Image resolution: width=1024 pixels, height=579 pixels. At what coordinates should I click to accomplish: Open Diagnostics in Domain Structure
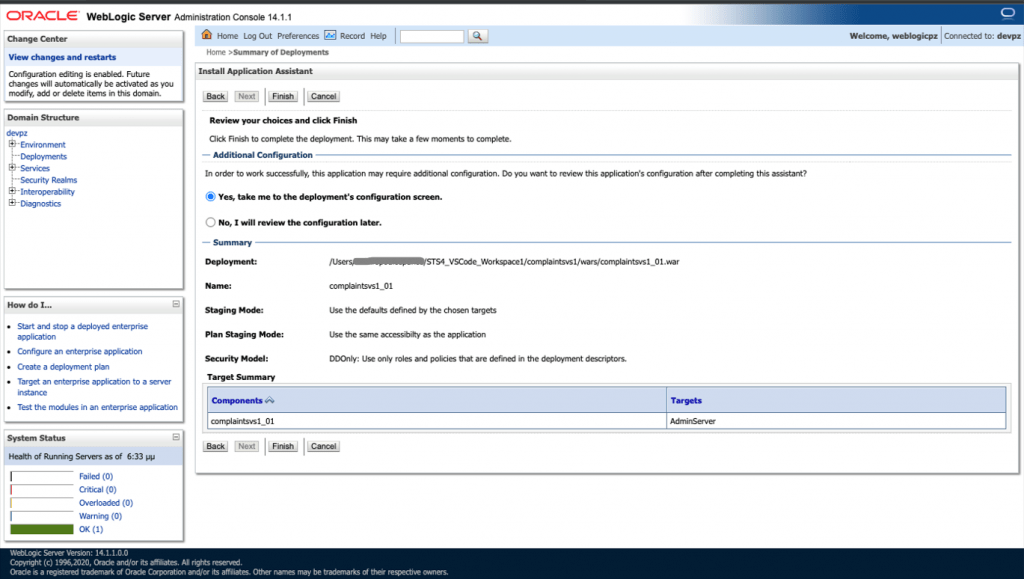pyautogui.click(x=40, y=204)
